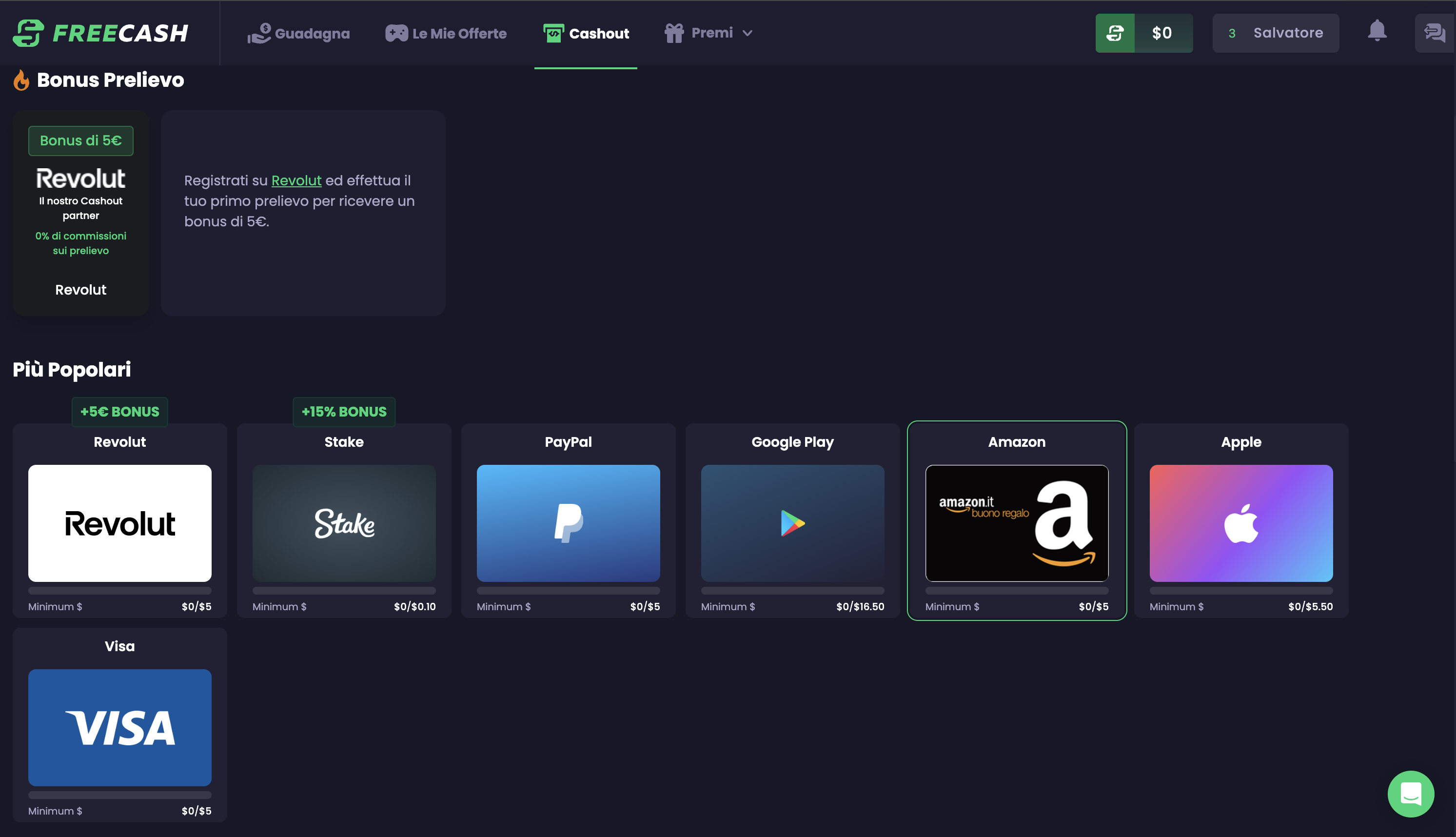This screenshot has height=837, width=1456.
Task: Select the Cashout tab
Action: pyautogui.click(x=586, y=33)
